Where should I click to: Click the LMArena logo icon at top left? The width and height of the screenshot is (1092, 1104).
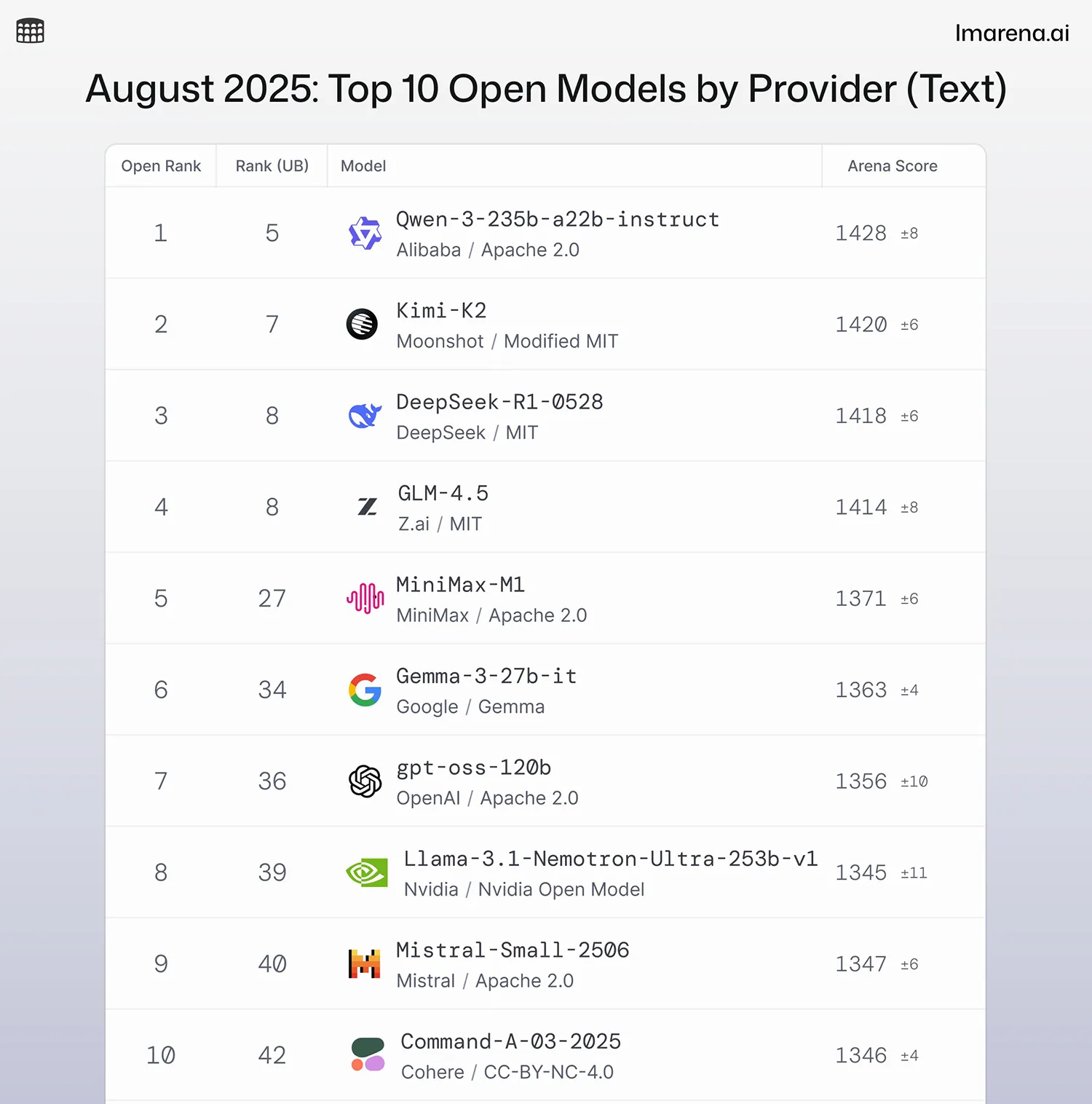(x=30, y=31)
